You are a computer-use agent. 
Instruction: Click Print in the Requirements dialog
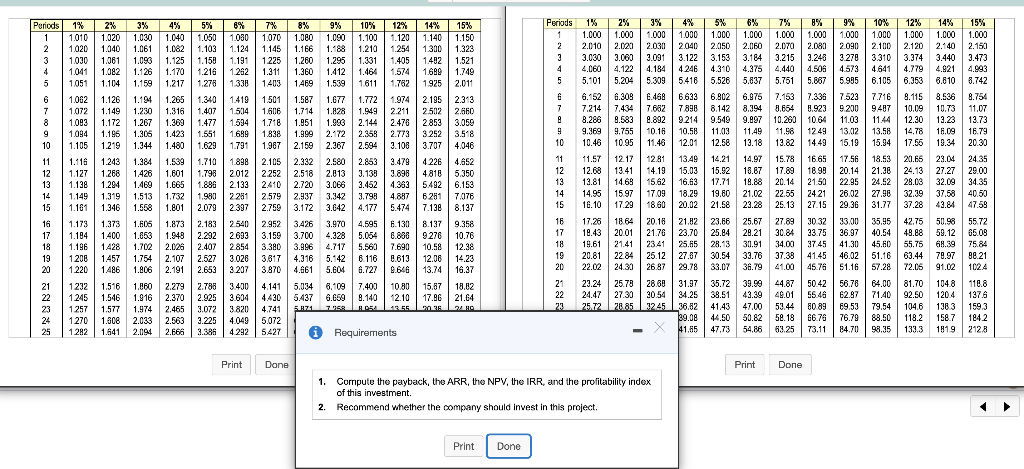[464, 446]
